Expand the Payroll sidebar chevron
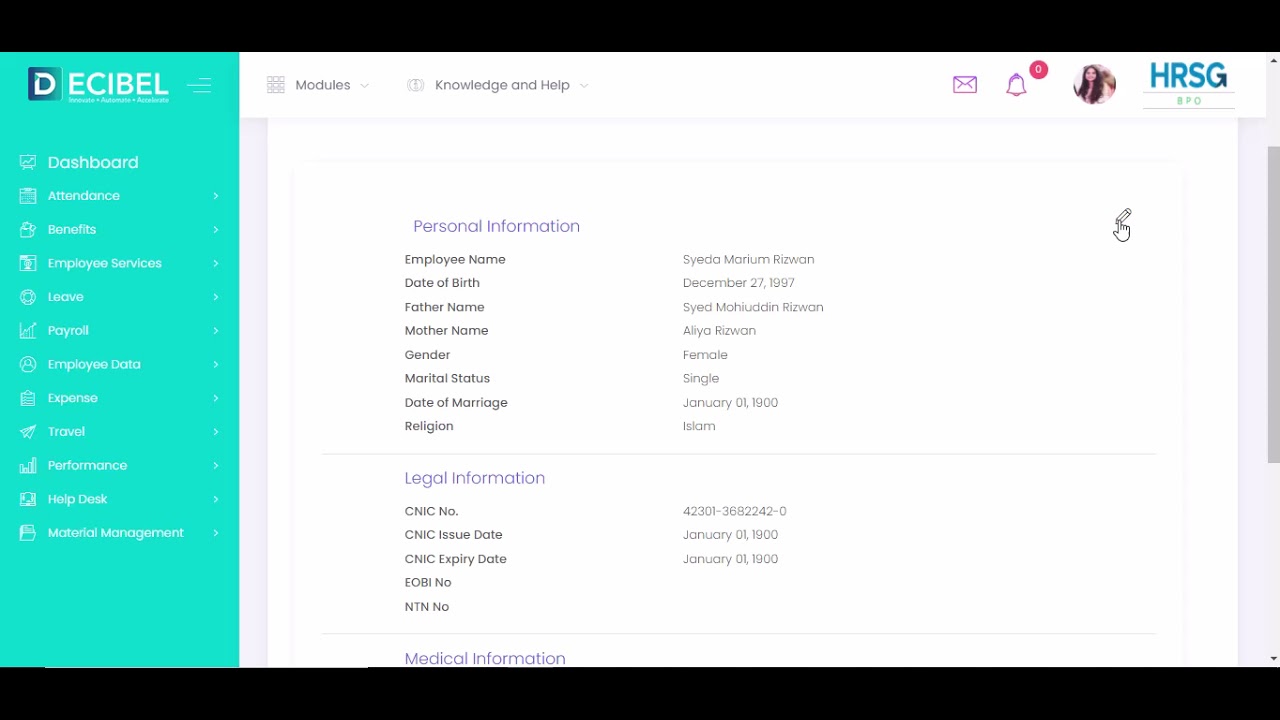Viewport: 1280px width, 720px height. tap(215, 331)
